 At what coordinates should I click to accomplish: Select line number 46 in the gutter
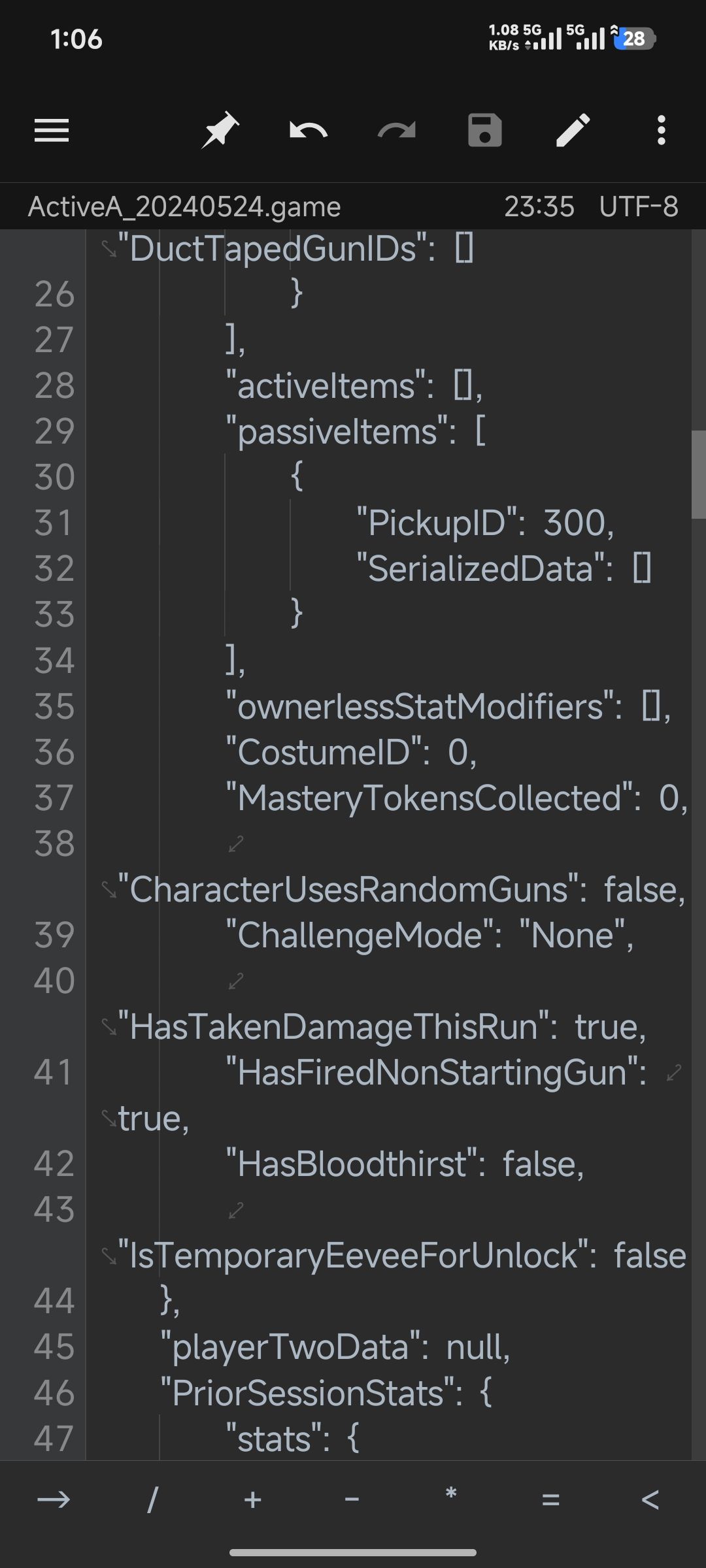coord(54,1393)
